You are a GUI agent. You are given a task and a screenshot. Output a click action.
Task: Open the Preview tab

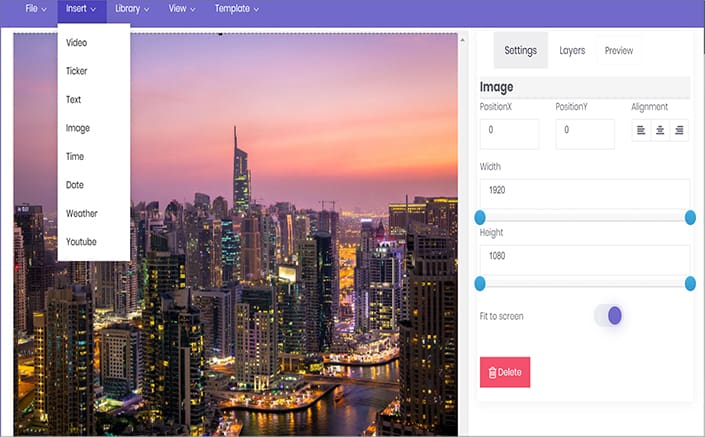click(619, 50)
